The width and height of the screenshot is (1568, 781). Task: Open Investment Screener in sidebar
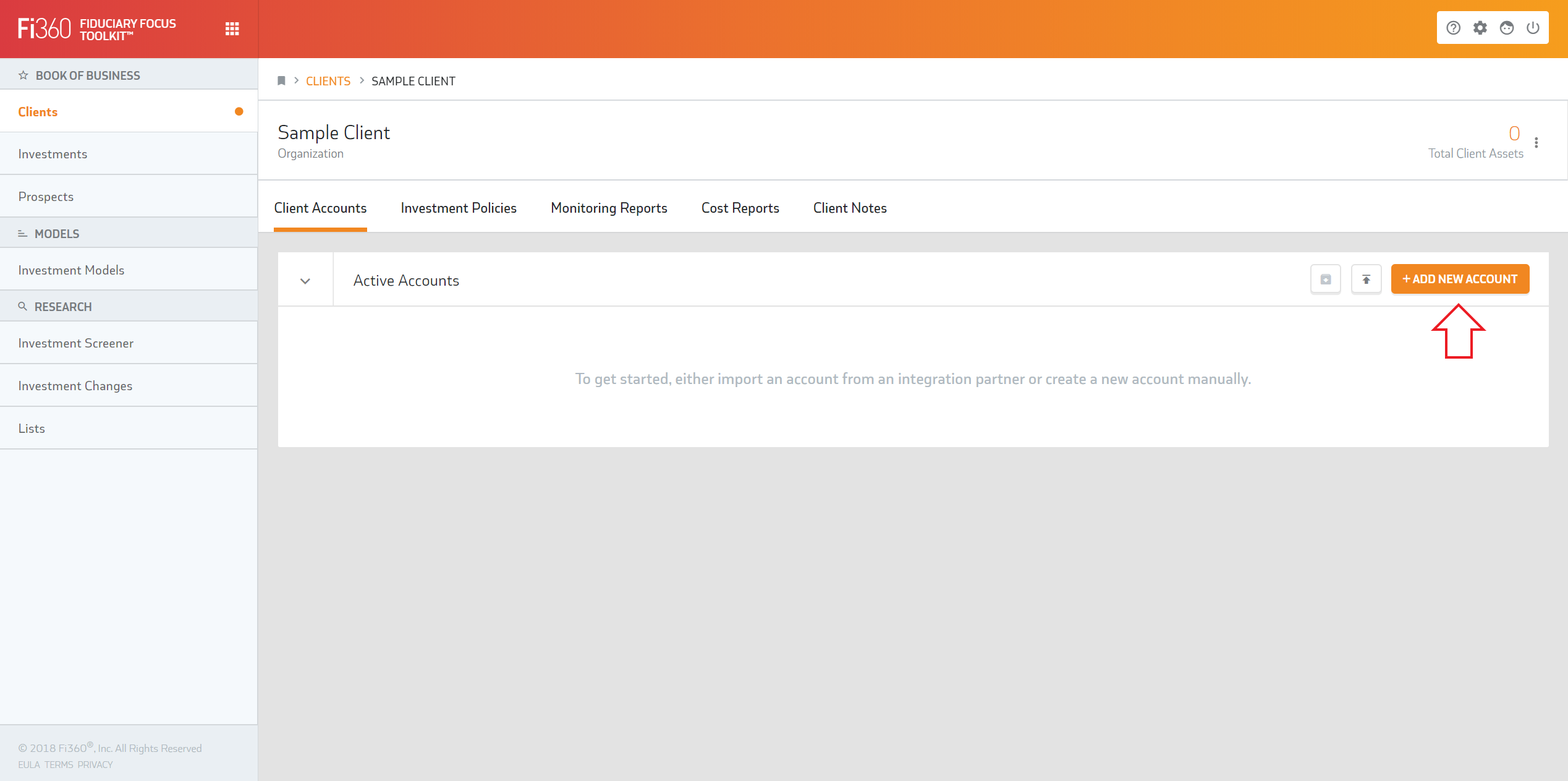[75, 343]
